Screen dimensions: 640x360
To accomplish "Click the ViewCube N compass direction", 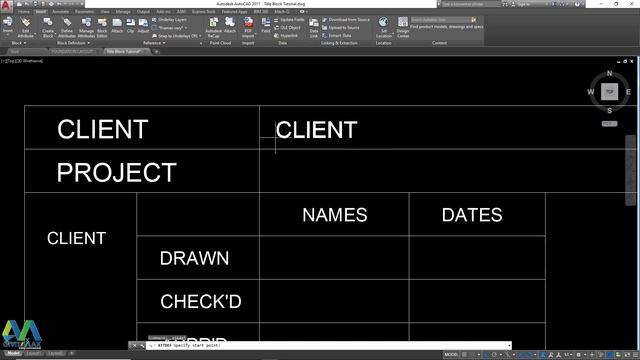I will coord(609,73).
